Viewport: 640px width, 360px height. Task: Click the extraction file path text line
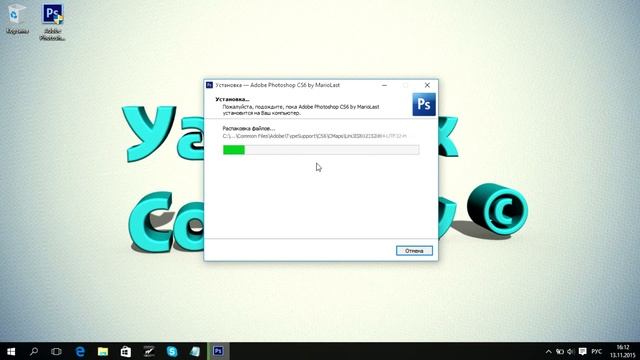coord(315,136)
